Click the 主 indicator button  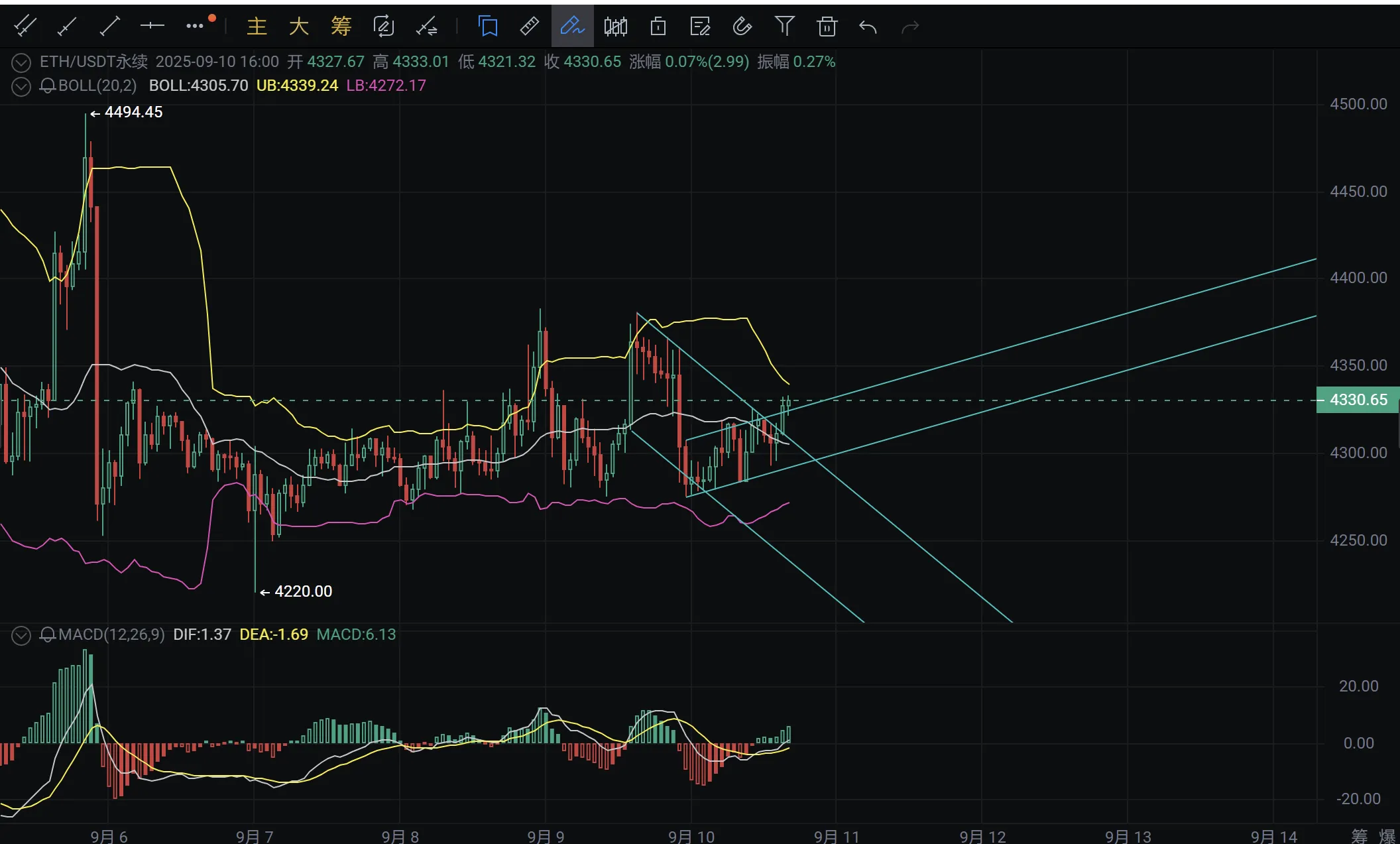[x=257, y=27]
